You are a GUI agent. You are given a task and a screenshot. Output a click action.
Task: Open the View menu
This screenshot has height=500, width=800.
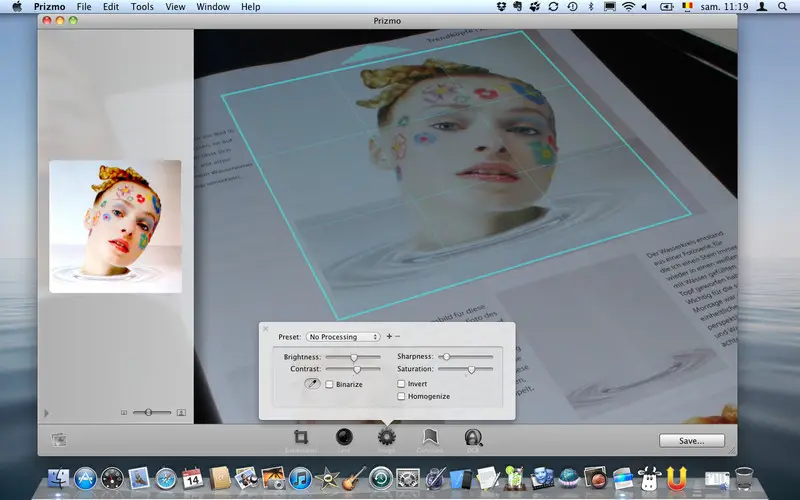pos(176,7)
